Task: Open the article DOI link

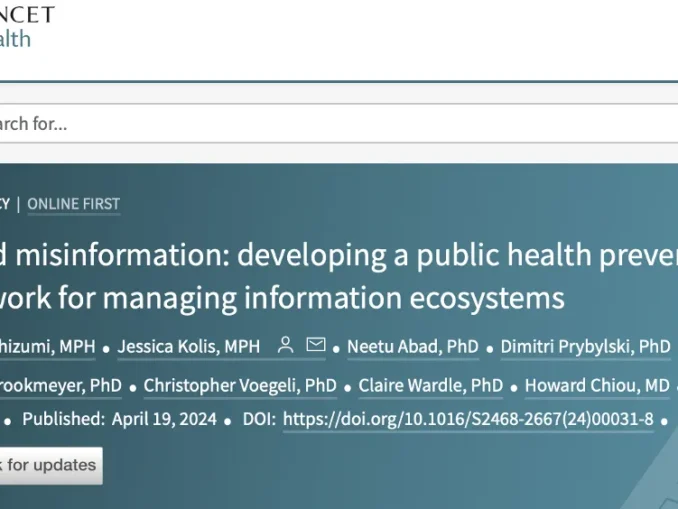Action: [468, 419]
